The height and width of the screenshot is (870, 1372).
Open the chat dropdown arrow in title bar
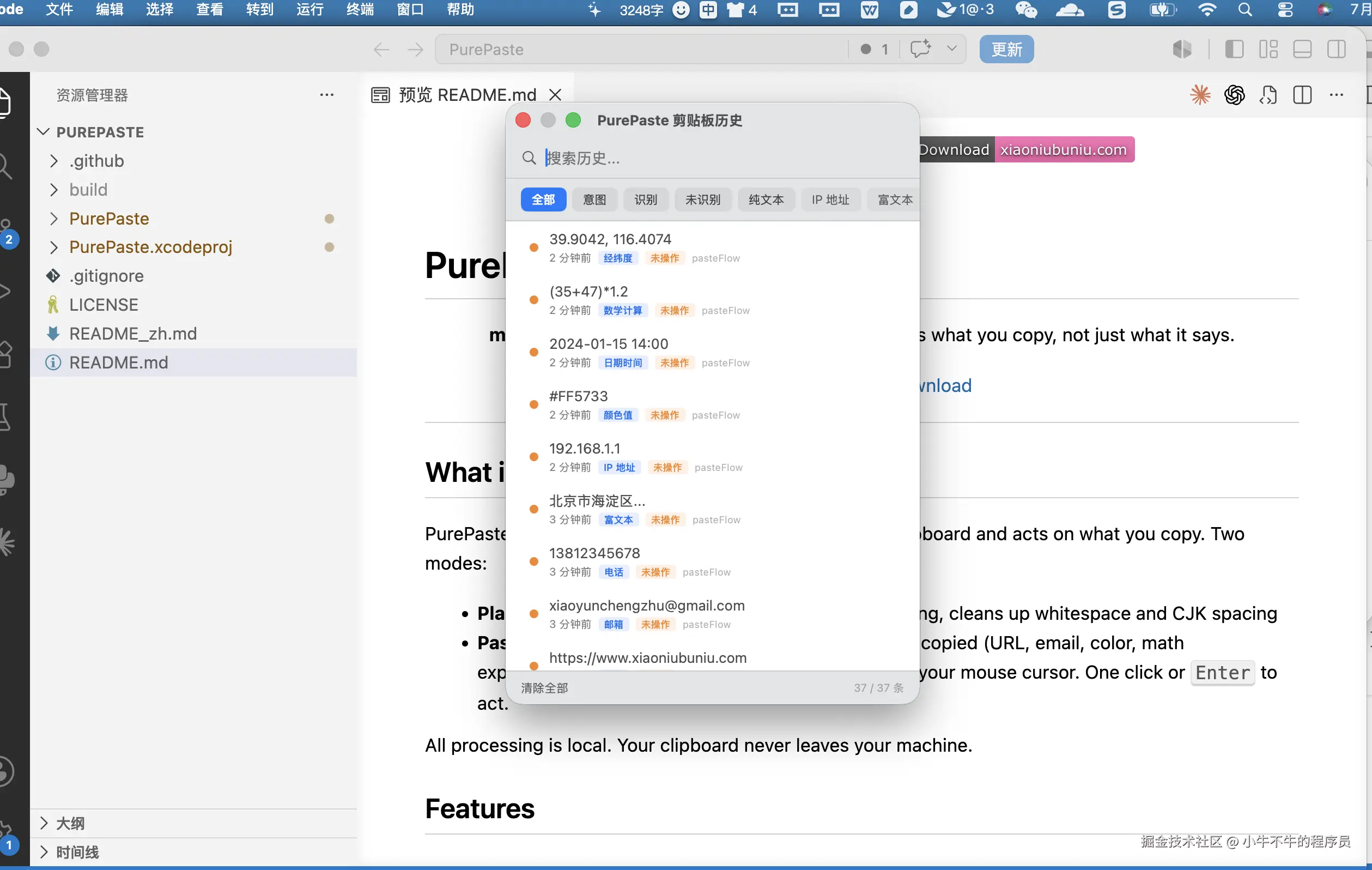[951, 49]
